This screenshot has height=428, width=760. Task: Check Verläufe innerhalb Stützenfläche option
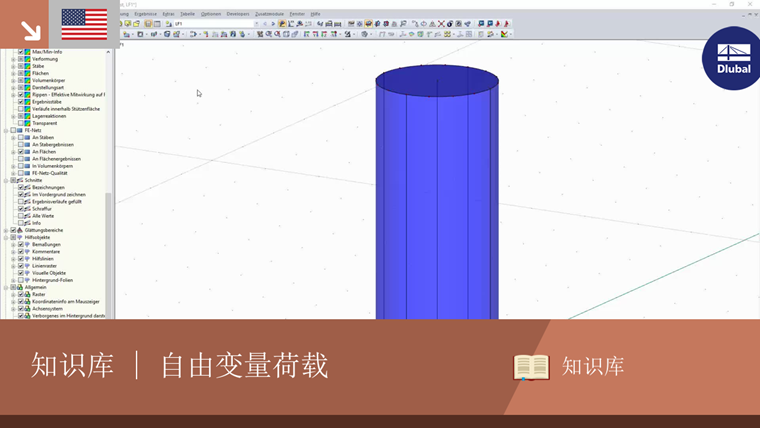tap(21, 109)
